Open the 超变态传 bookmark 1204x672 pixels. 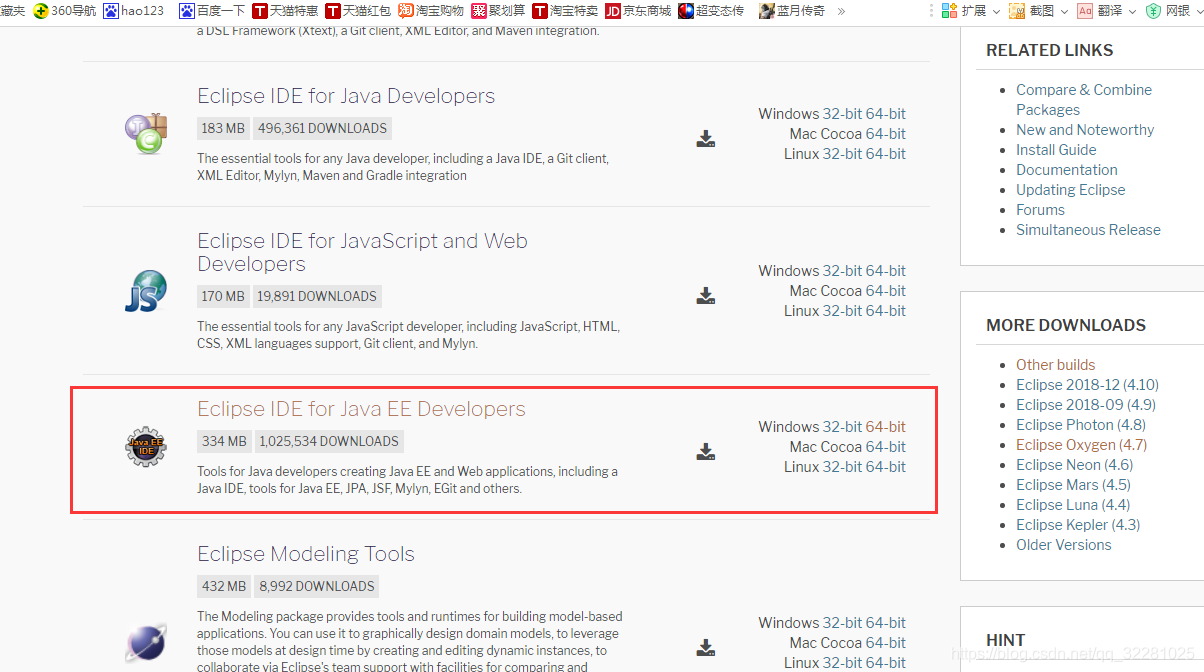tap(711, 11)
